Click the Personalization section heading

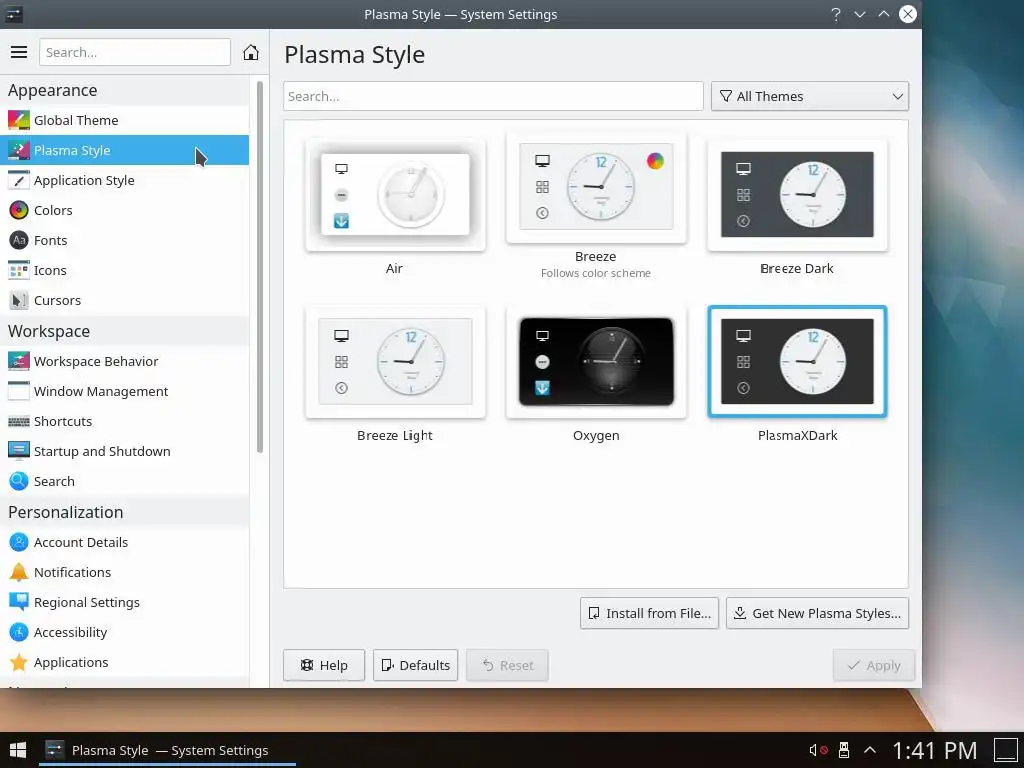click(x=66, y=512)
